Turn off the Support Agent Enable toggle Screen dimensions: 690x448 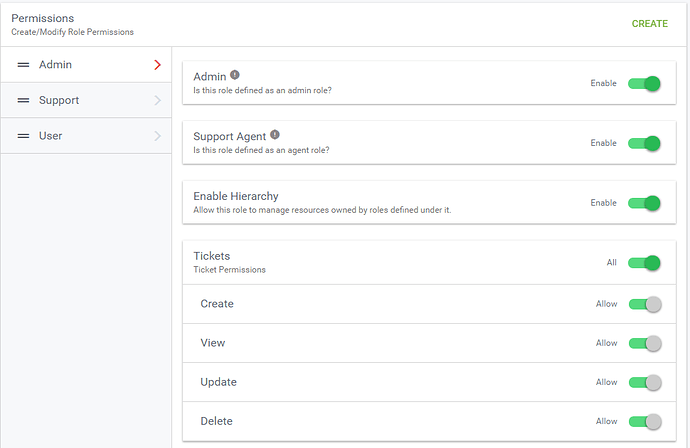click(x=644, y=143)
